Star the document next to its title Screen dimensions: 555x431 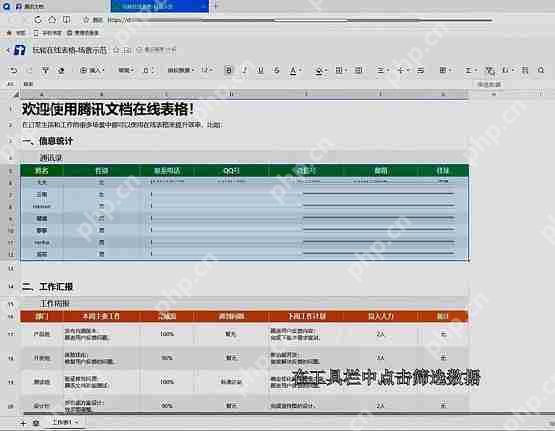116,51
